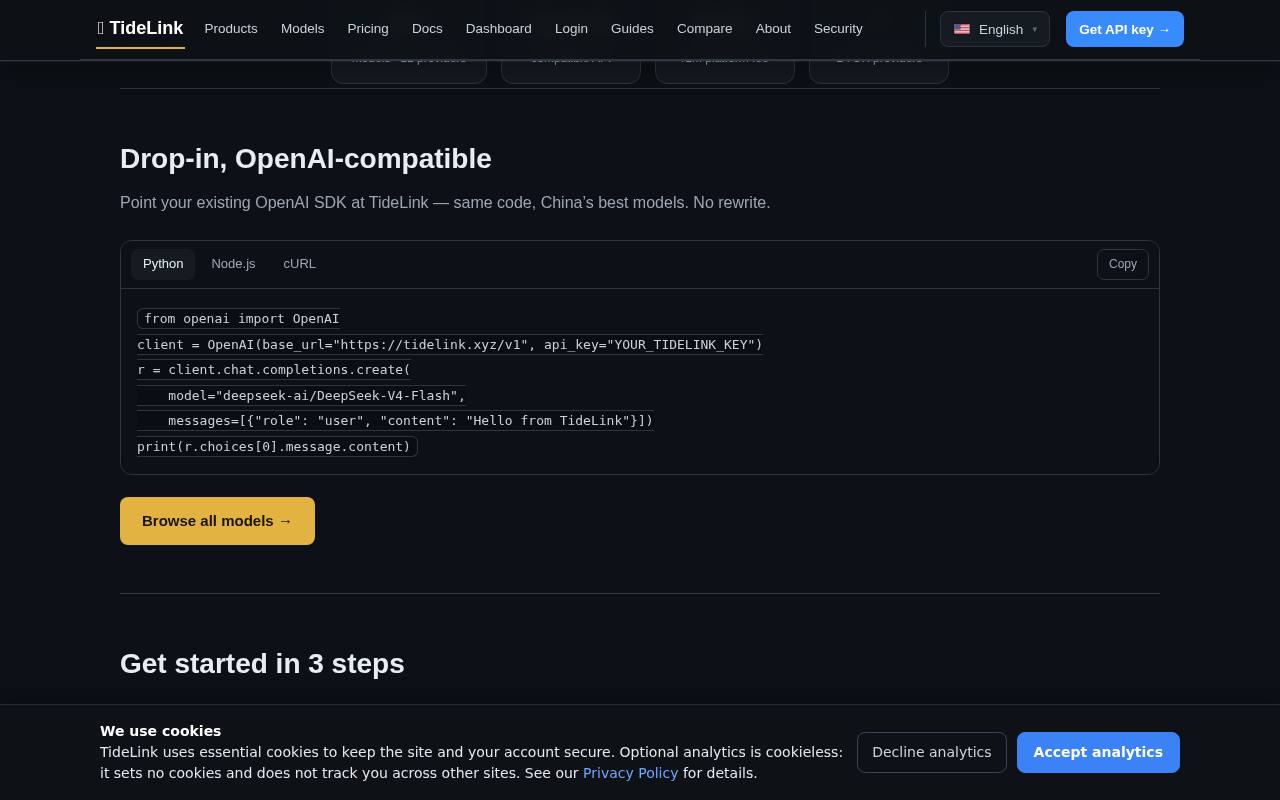This screenshot has height=800, width=1280.
Task: Click the 'r = client.chat.completions.create(' line
Action: [274, 370]
